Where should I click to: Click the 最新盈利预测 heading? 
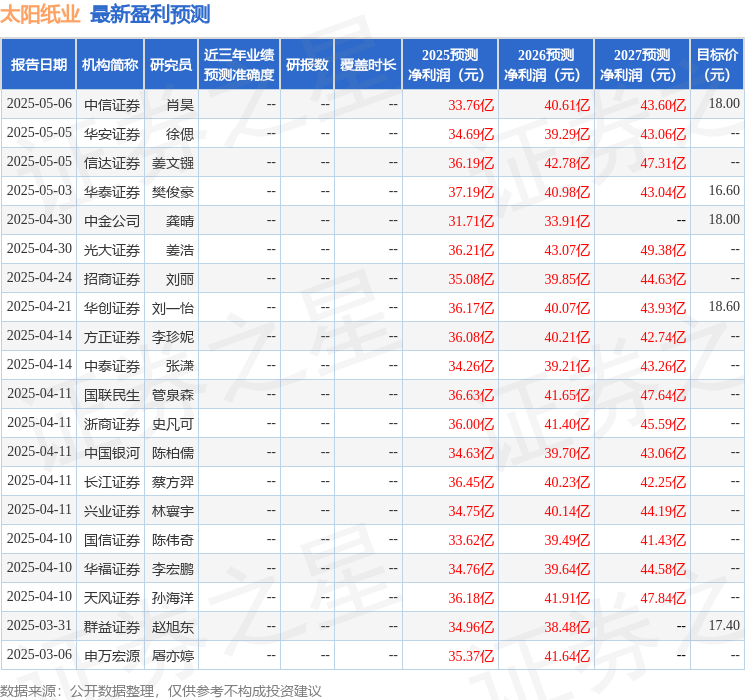pyautogui.click(x=150, y=14)
